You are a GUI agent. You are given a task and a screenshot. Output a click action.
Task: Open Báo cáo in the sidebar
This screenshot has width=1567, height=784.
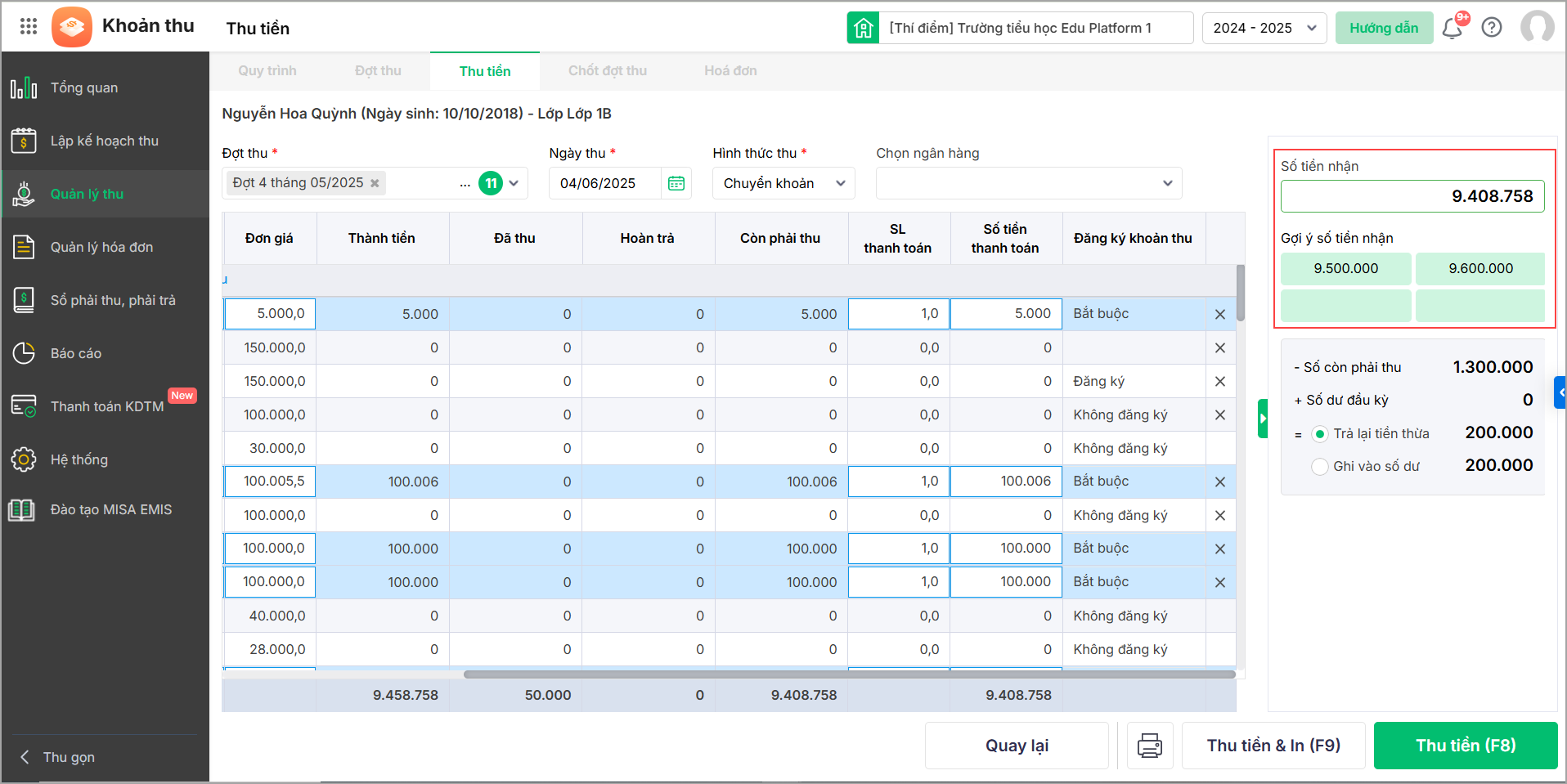tap(76, 353)
